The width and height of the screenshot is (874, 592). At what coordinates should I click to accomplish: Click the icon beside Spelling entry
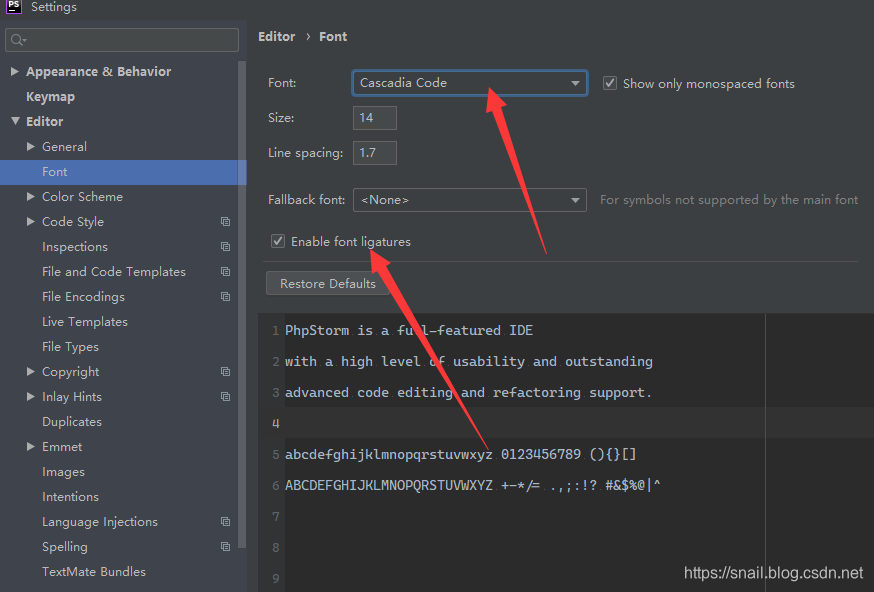pos(225,546)
